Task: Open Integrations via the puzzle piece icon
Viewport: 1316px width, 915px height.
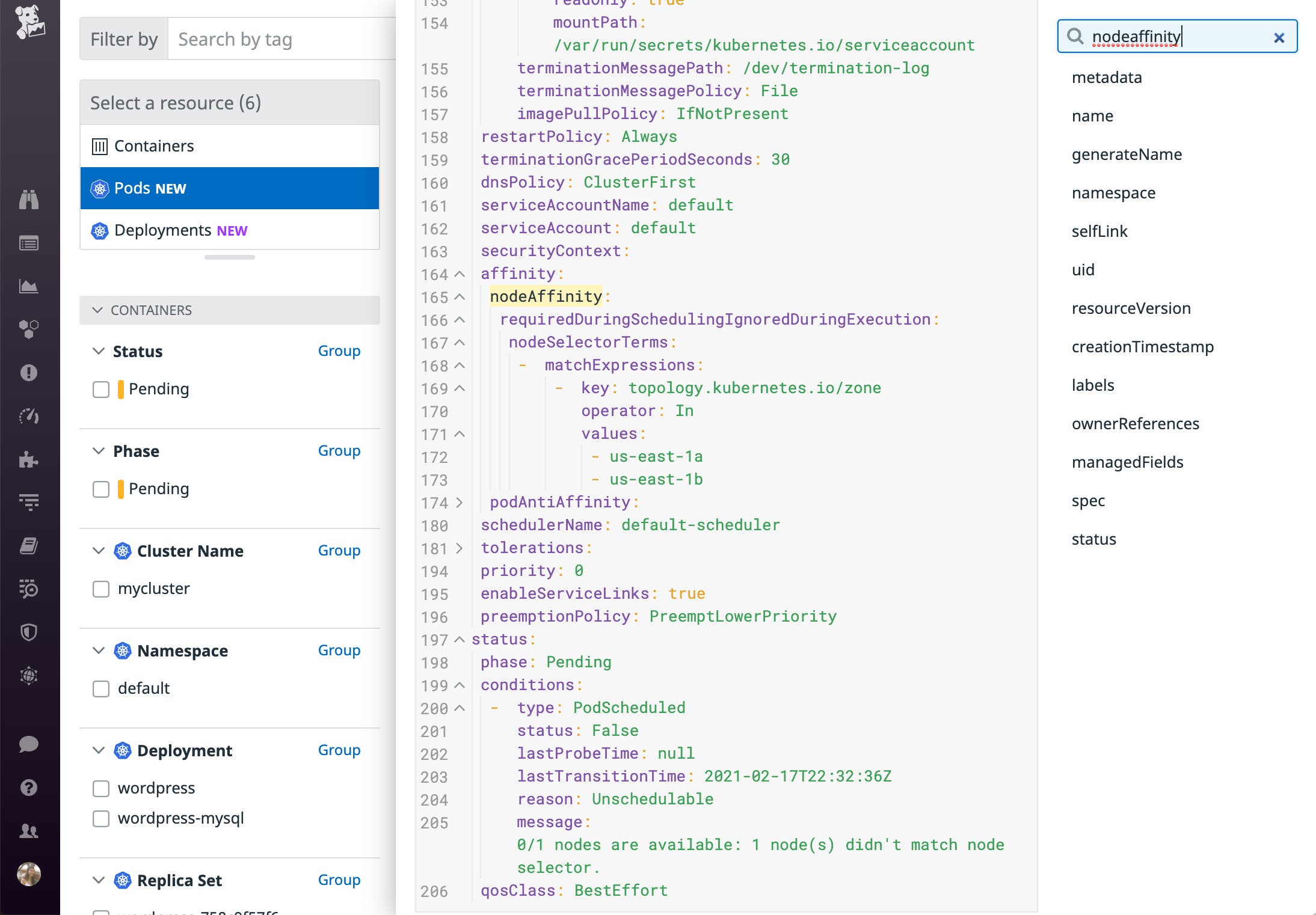Action: [29, 460]
